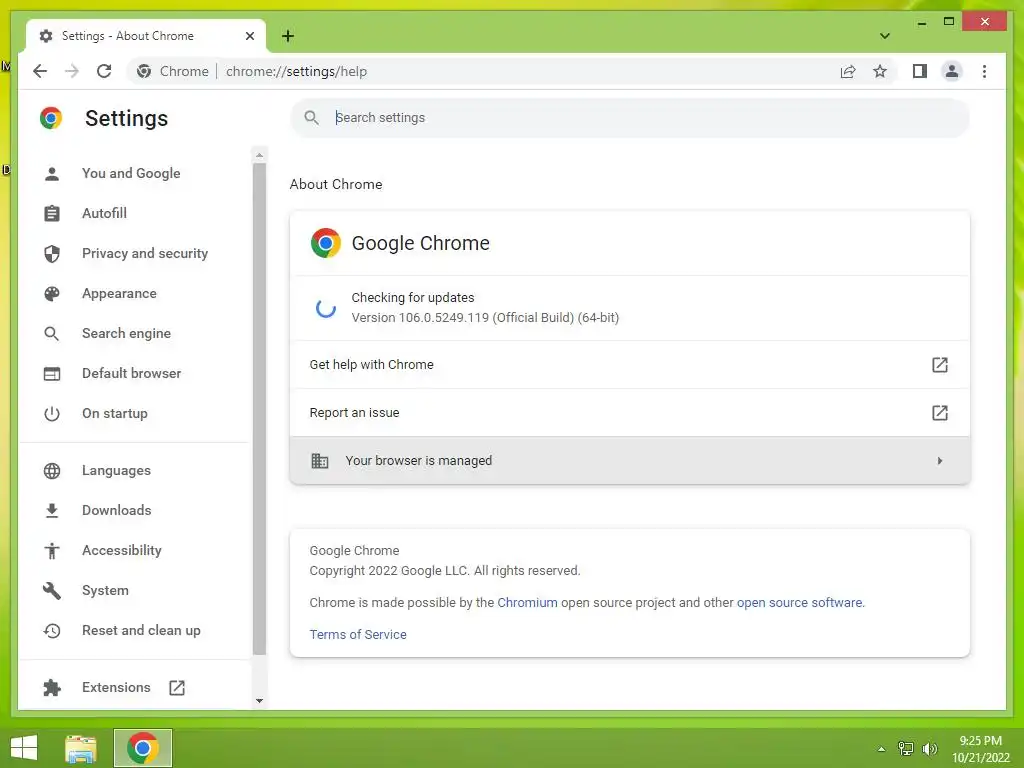Open the Chrome three-dot menu
Image resolution: width=1024 pixels, height=768 pixels.
pyautogui.click(x=984, y=71)
